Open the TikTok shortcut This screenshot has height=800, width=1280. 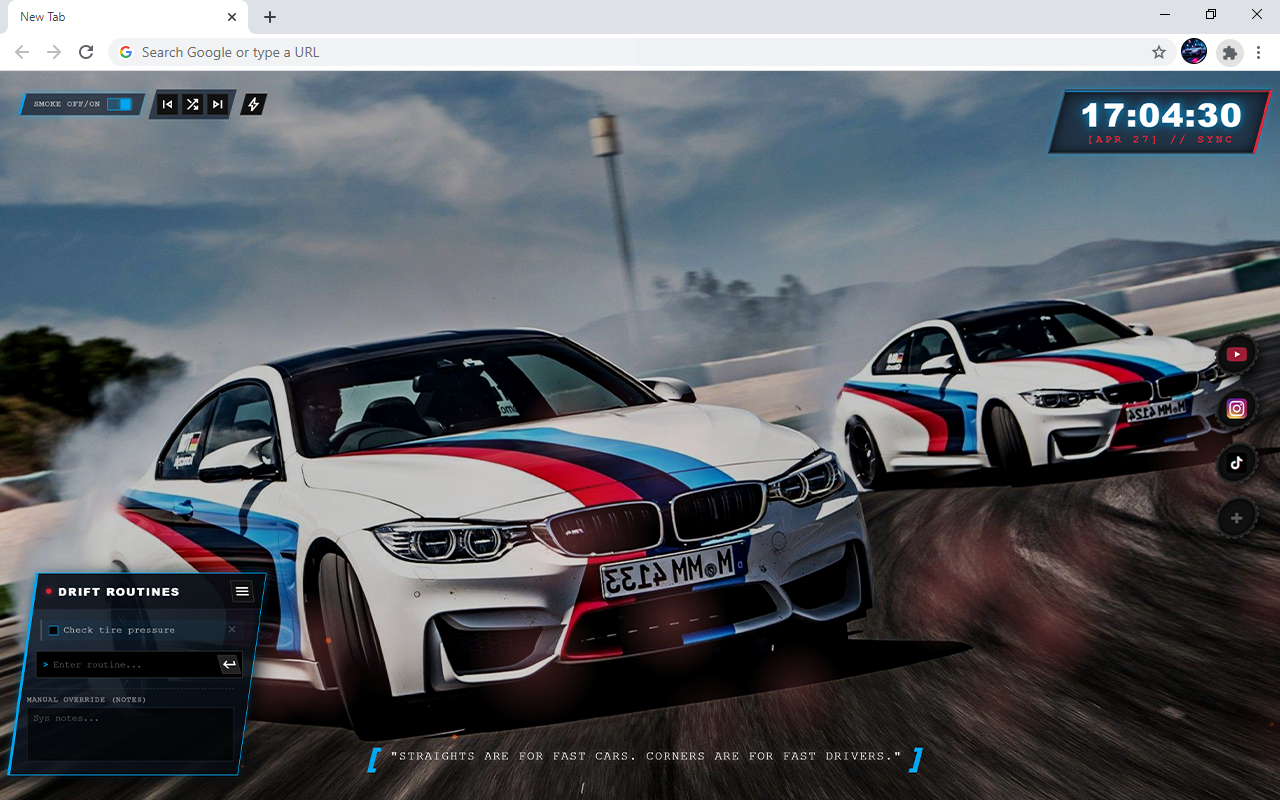click(x=1237, y=463)
